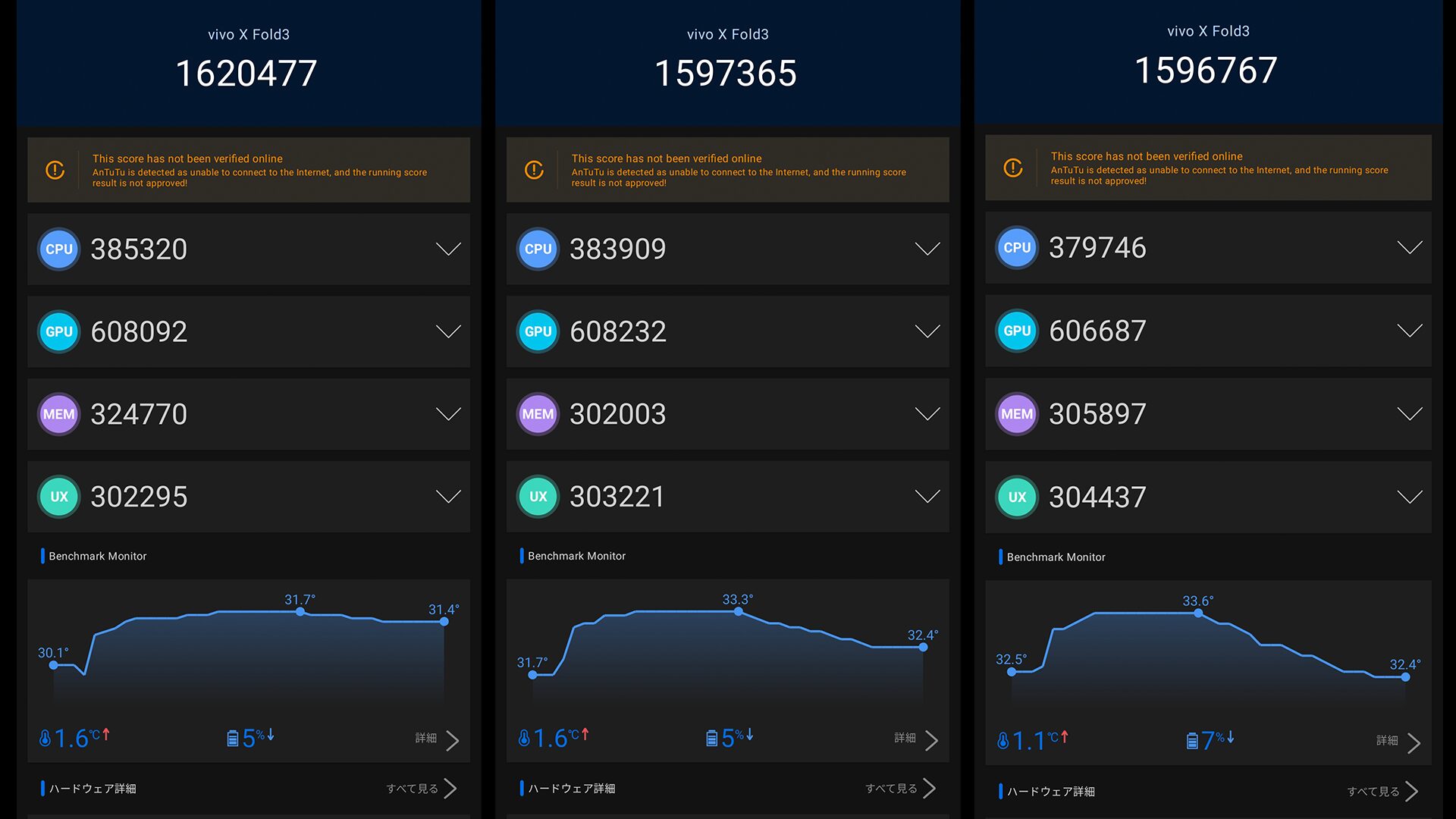Expand CPU score 383909 dropdown arrow
Screen dimensions: 1456x819
tap(927, 249)
